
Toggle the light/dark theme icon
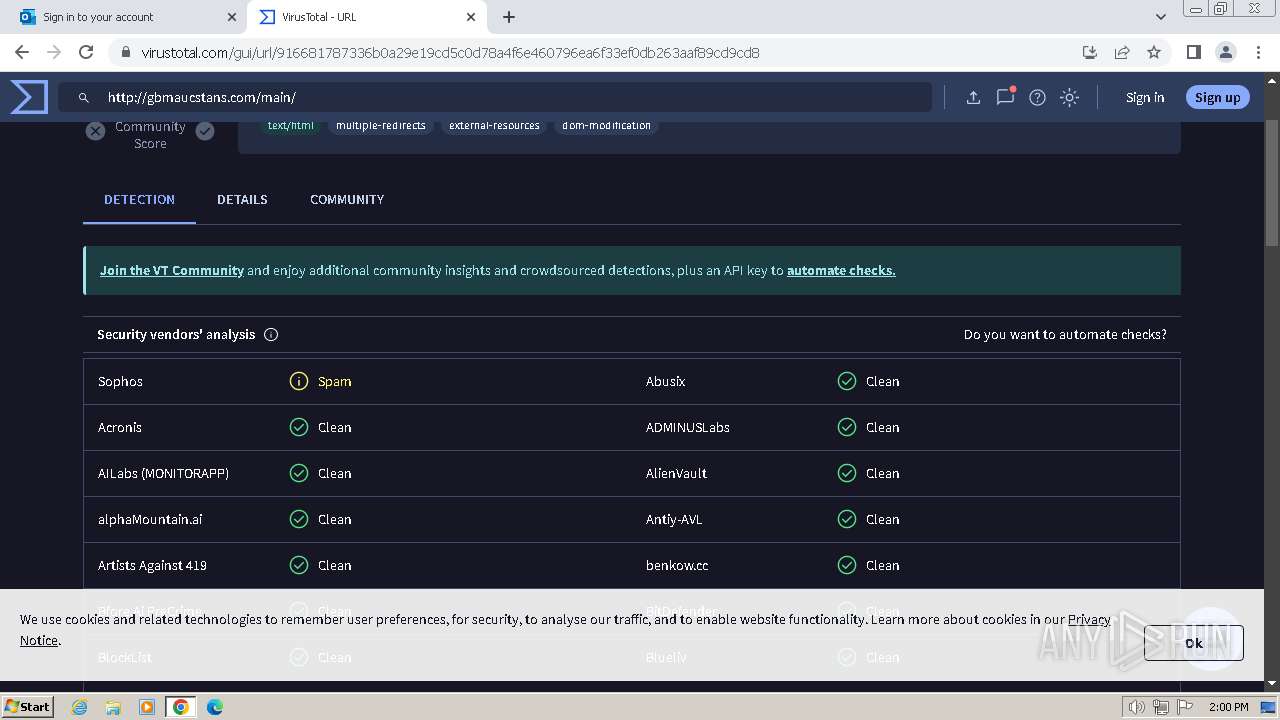1069,97
